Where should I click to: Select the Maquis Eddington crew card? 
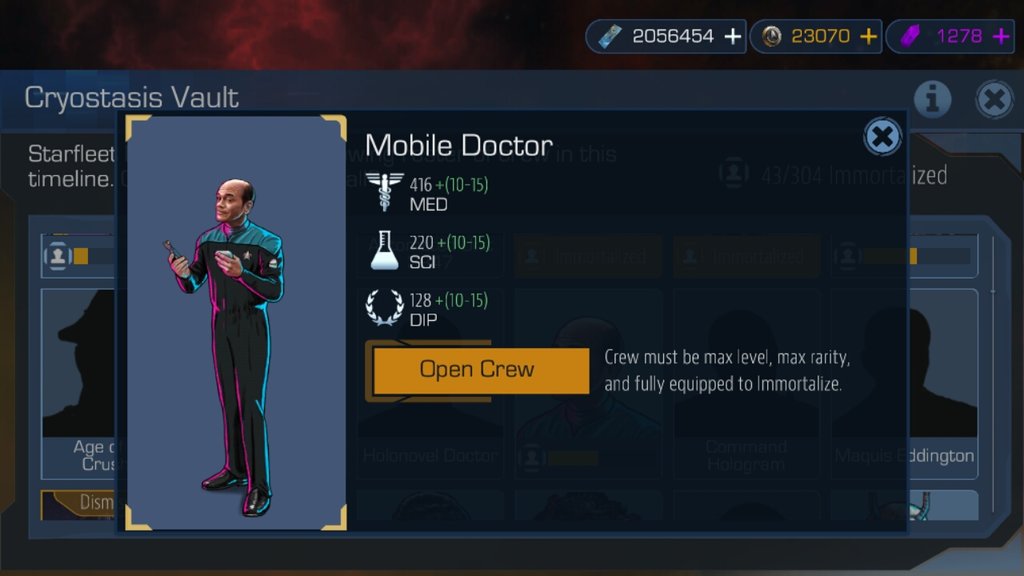(x=943, y=384)
